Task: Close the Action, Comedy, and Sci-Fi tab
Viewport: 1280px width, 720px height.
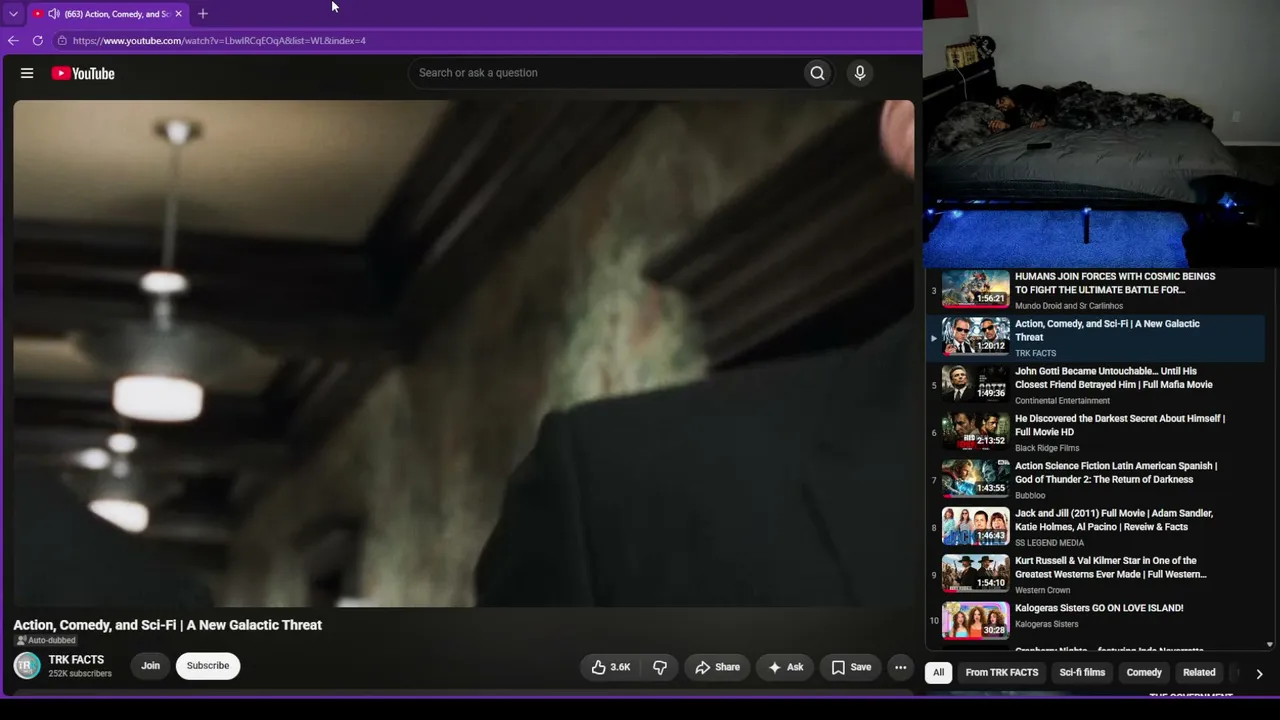Action: coord(178,14)
